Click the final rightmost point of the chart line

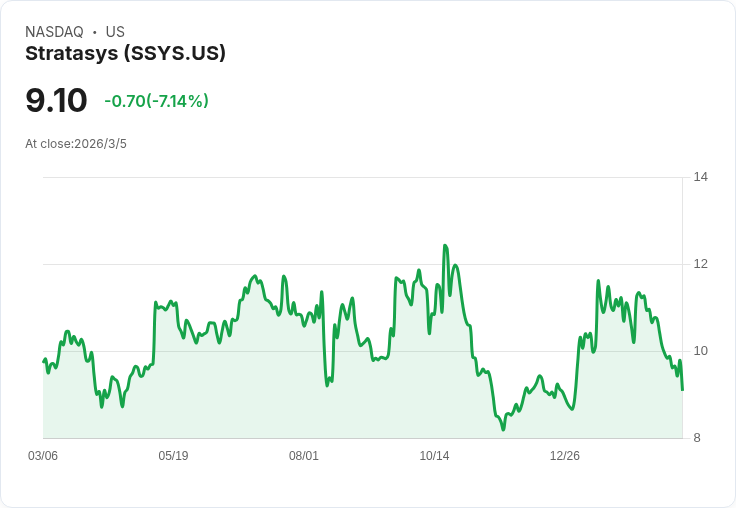[682, 389]
